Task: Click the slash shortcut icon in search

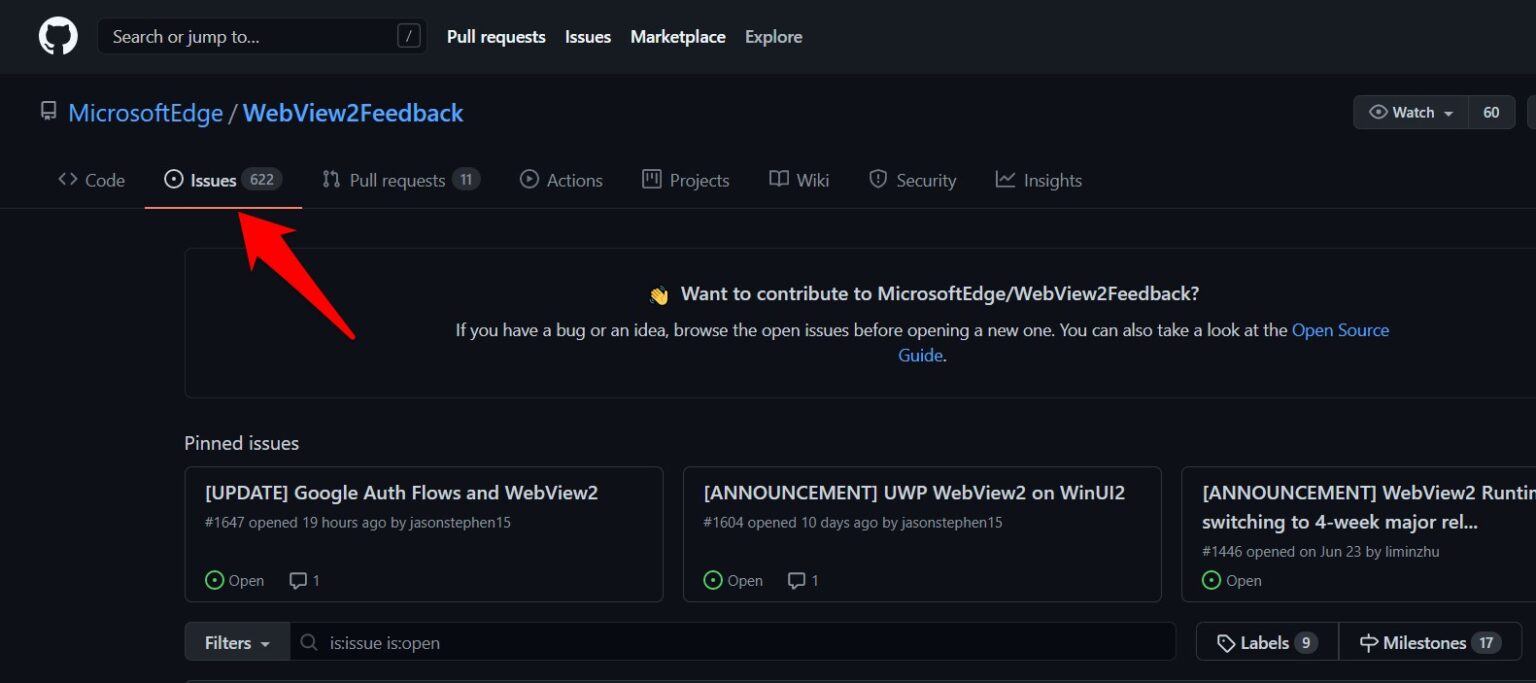Action: [408, 37]
